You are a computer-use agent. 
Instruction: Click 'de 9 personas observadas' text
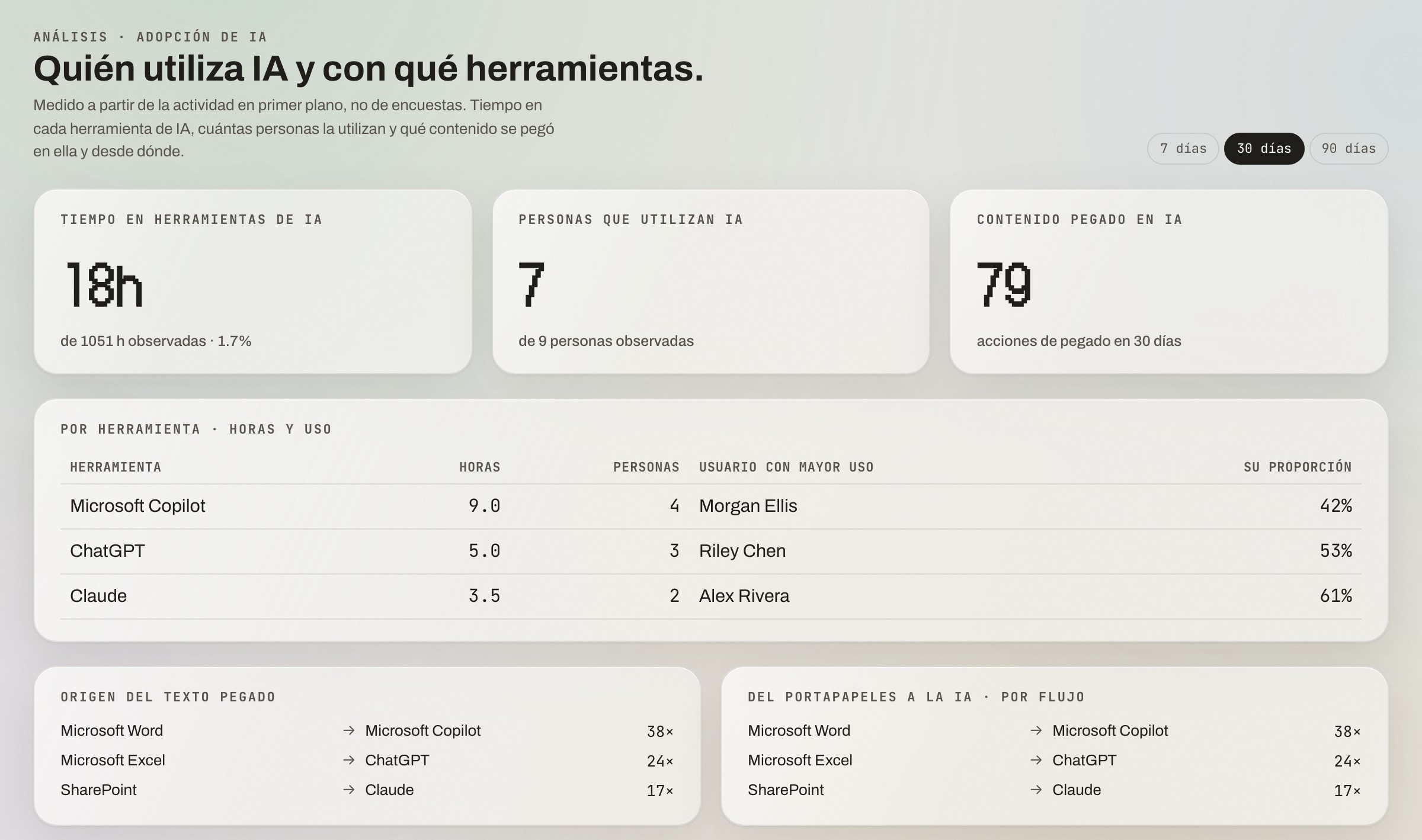tap(606, 341)
